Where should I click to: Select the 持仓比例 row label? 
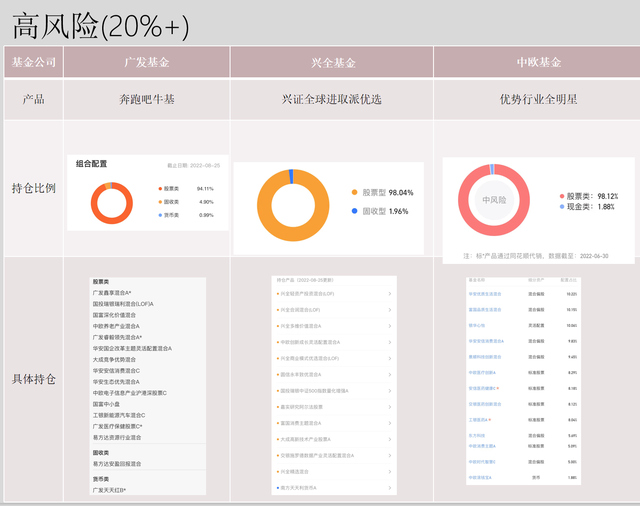(x=33, y=188)
